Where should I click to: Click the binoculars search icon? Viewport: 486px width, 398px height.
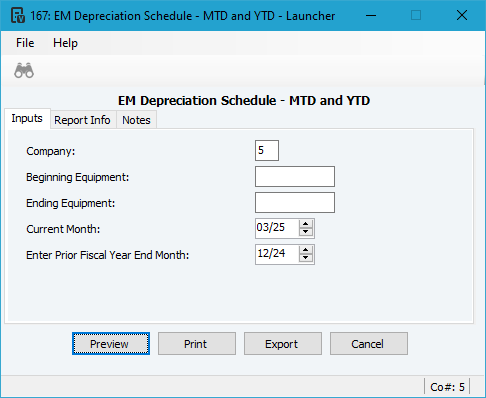click(x=24, y=70)
